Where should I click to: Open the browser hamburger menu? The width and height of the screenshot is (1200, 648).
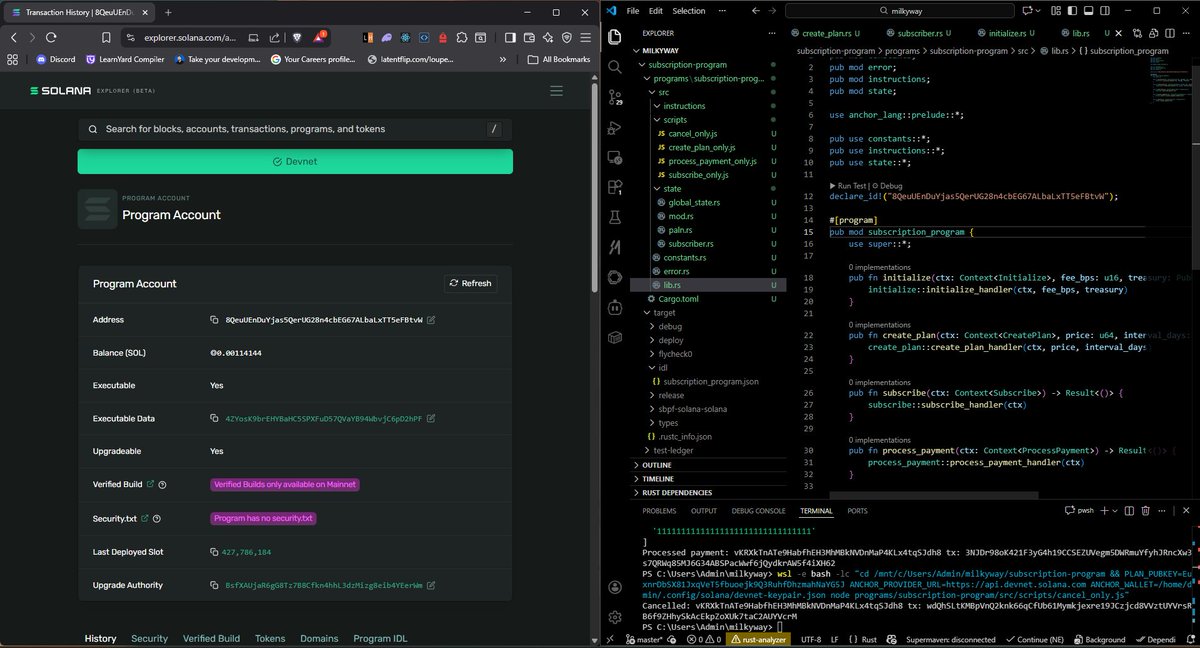584,37
